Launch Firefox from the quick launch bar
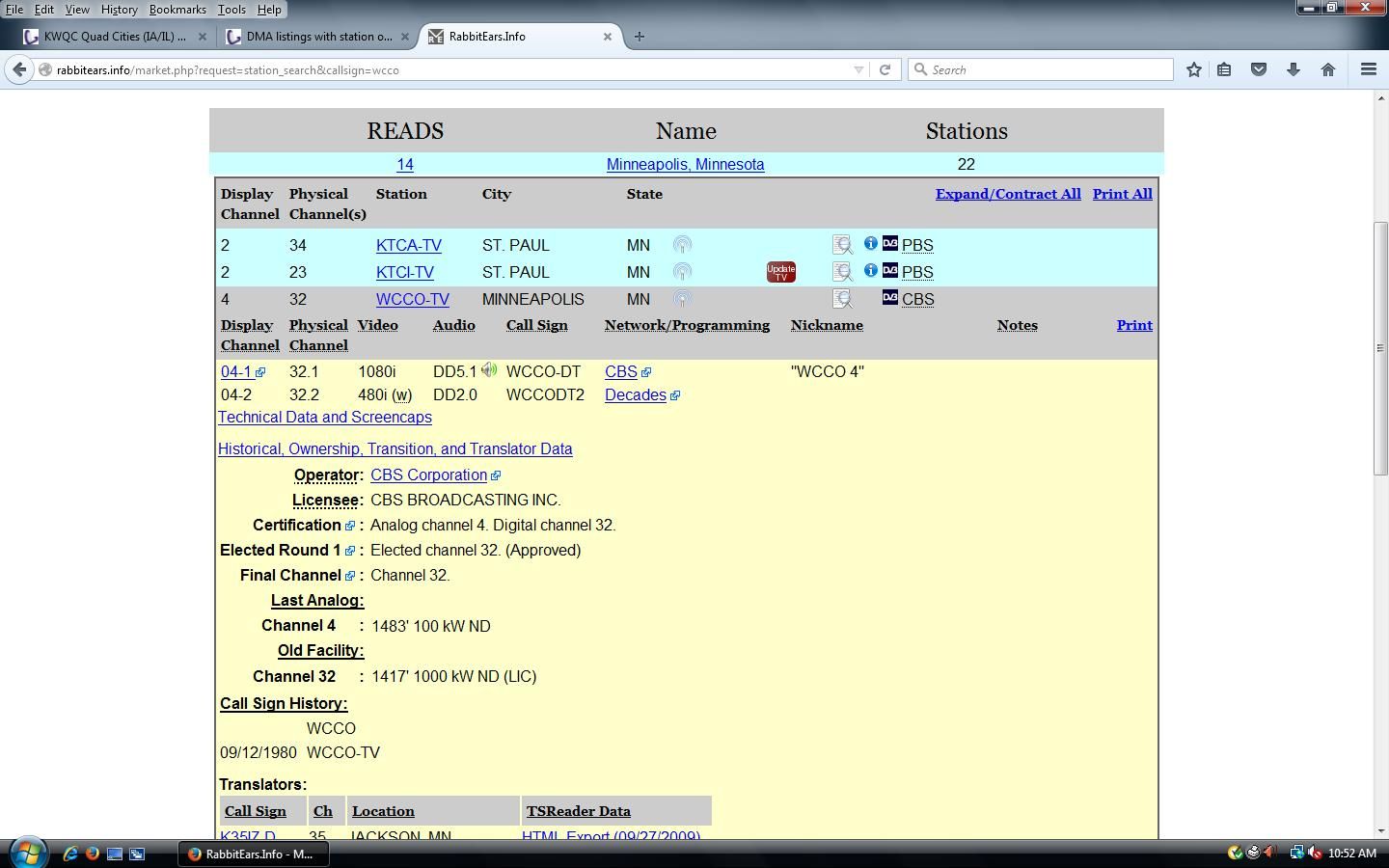Screen dimensions: 1389x868 pyautogui.click(x=93, y=854)
